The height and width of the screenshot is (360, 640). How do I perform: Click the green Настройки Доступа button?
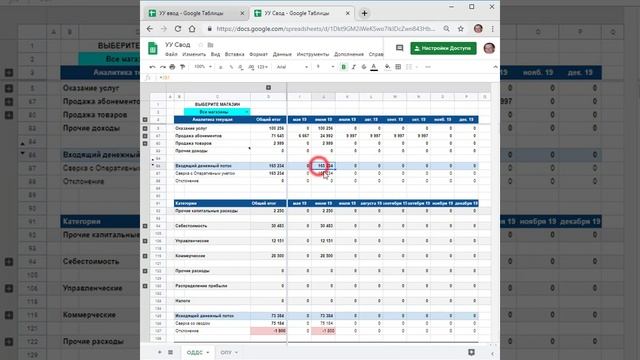tap(443, 48)
